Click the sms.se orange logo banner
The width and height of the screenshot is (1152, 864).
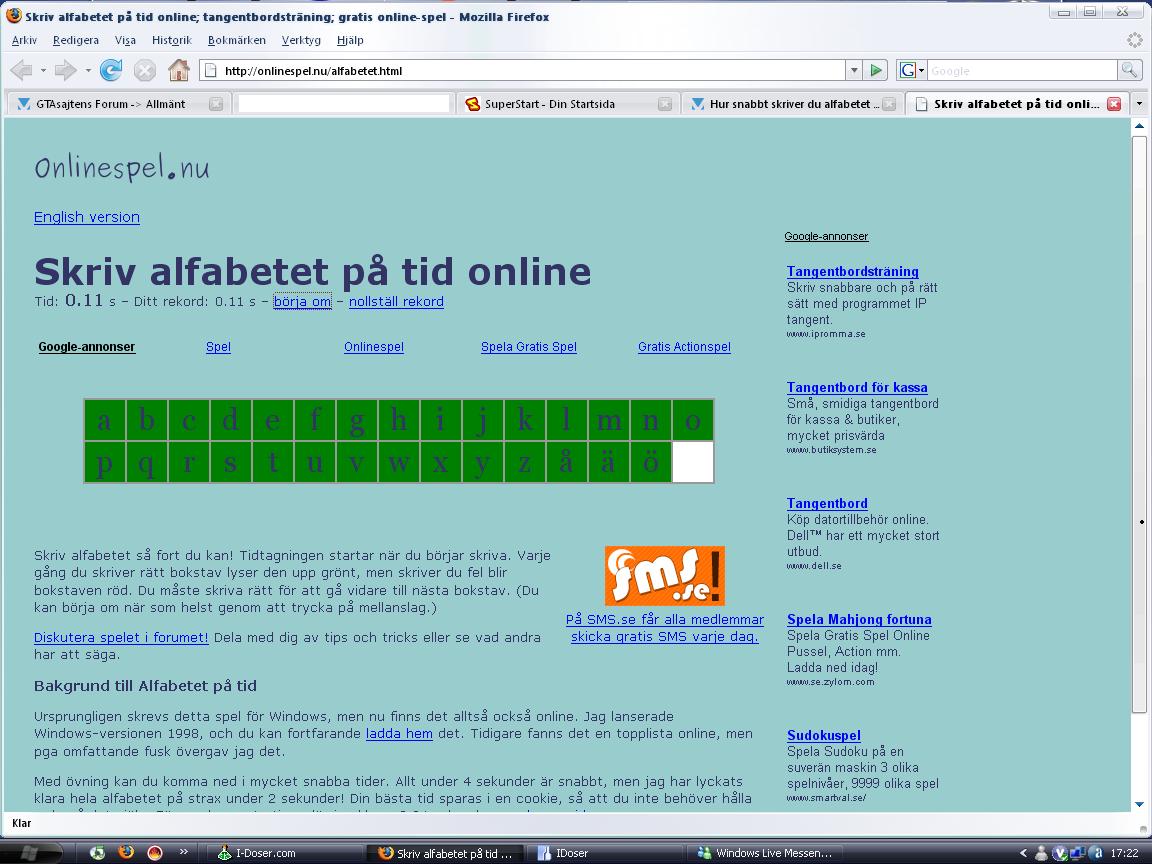tap(664, 575)
